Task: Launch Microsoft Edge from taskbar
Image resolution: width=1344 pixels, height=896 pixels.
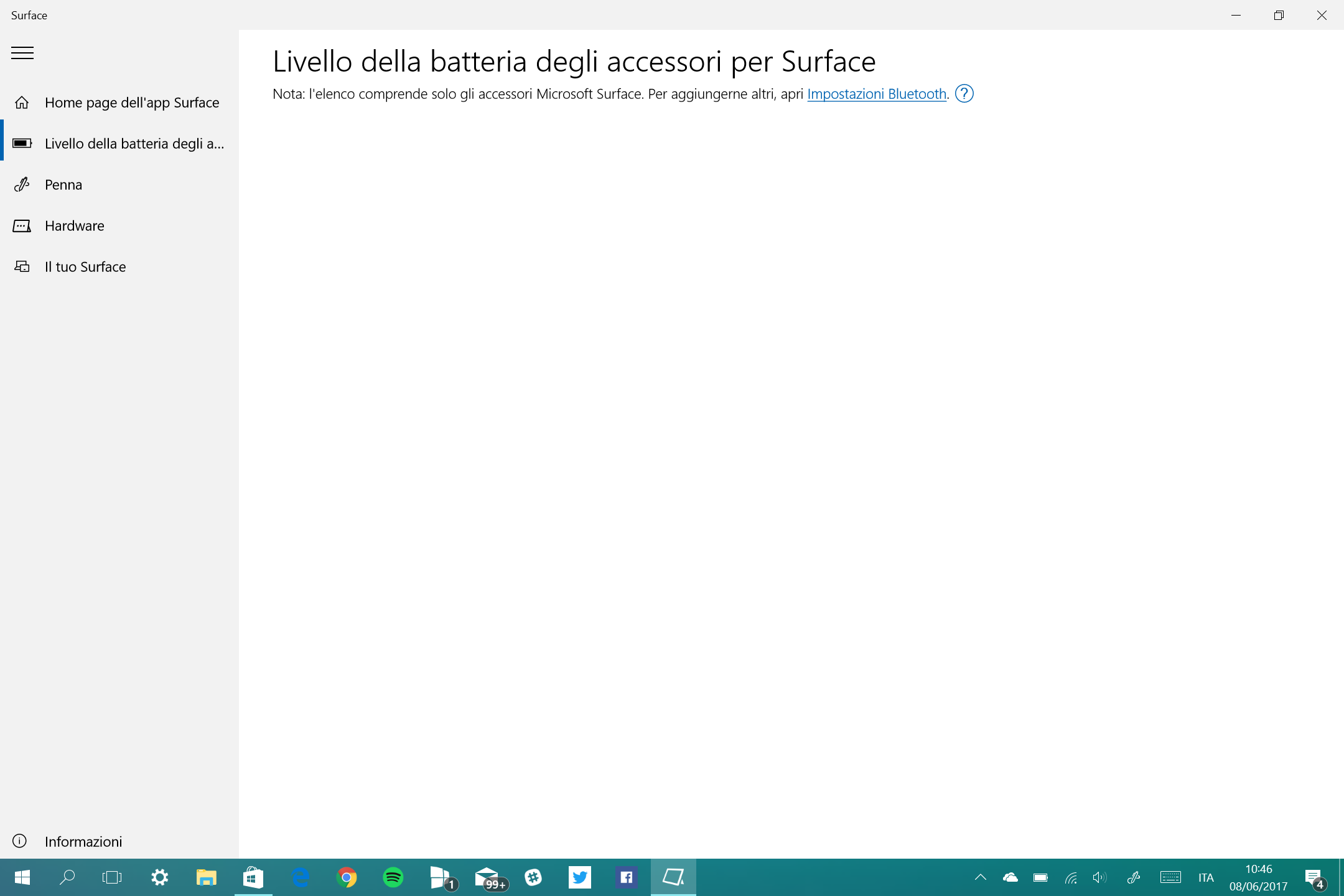Action: 300,877
